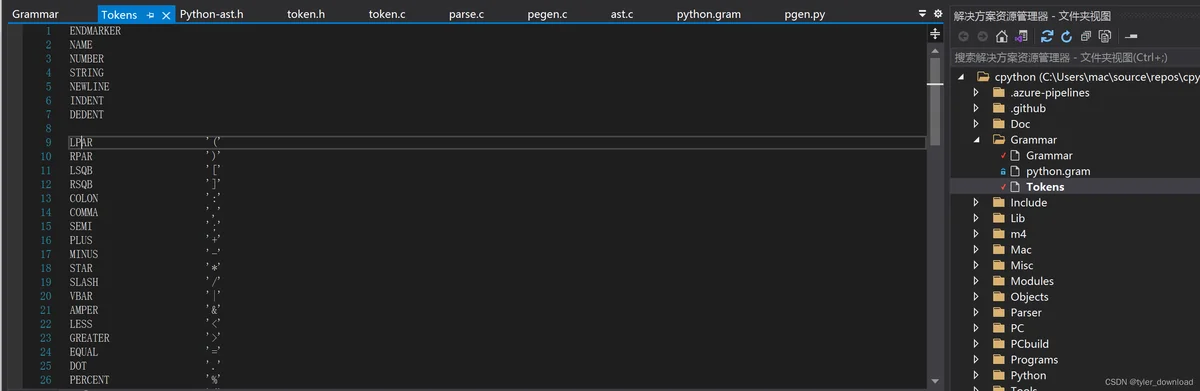Click the editor split view handle icon
Image resolution: width=1200 pixels, height=391 pixels.
click(x=936, y=33)
